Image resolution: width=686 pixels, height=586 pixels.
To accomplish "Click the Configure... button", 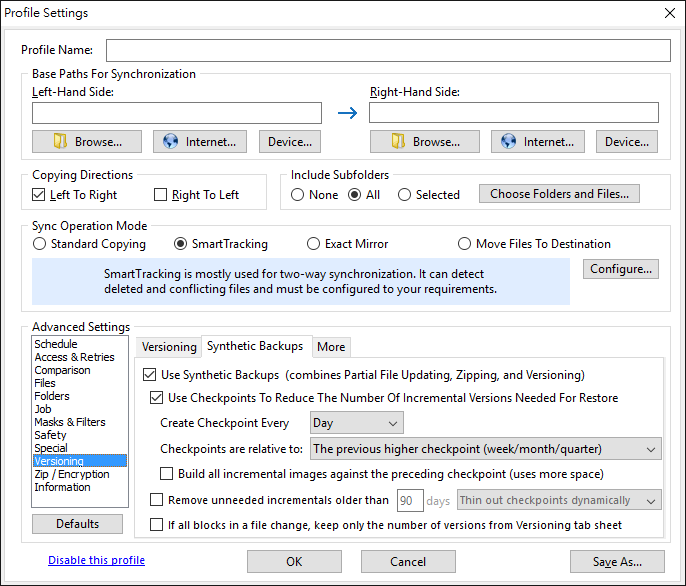I will [x=620, y=269].
